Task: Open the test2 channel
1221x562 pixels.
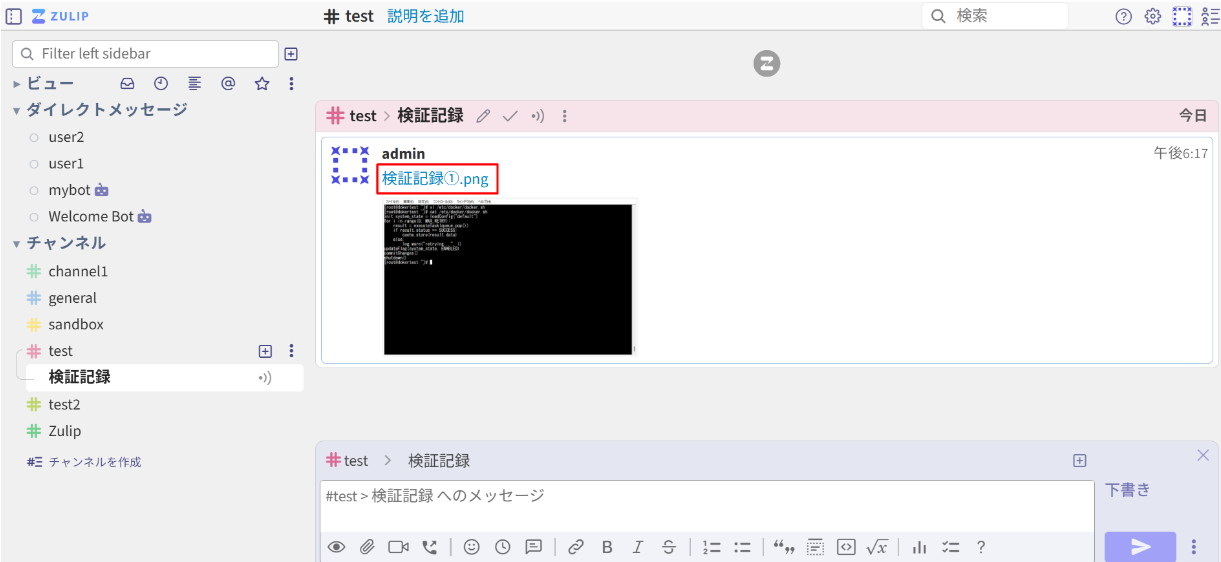Action: 64,404
